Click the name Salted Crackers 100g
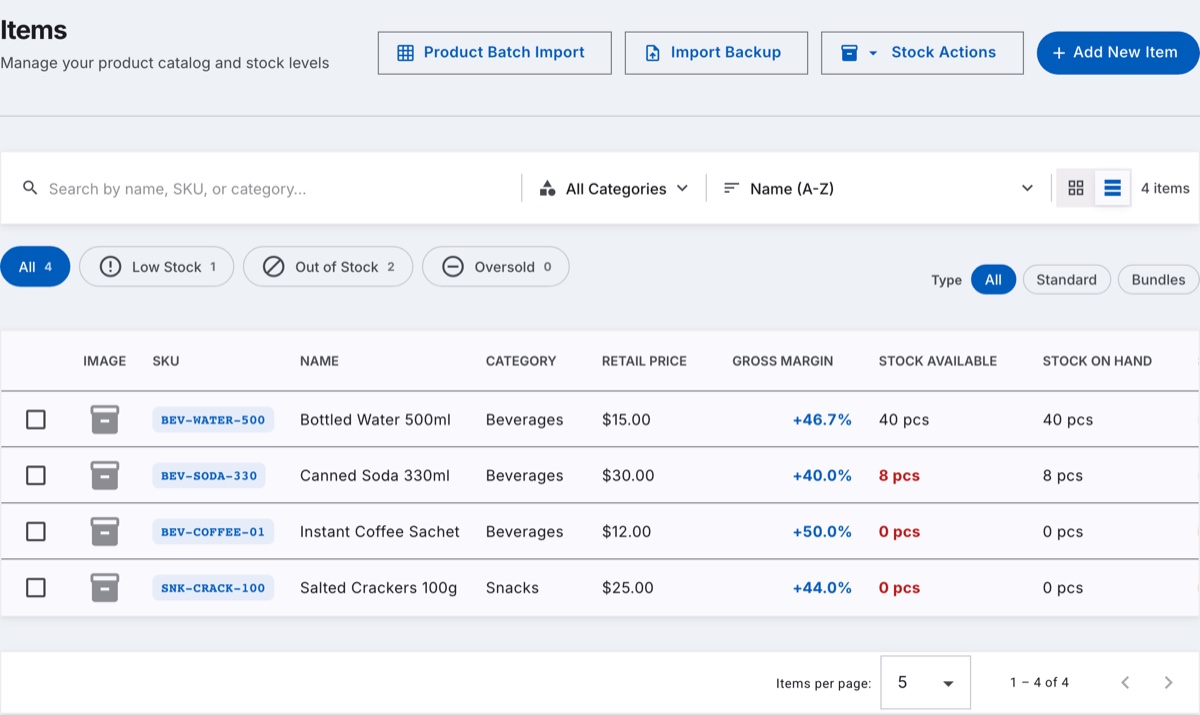Viewport: 1200px width, 715px height. tap(378, 588)
